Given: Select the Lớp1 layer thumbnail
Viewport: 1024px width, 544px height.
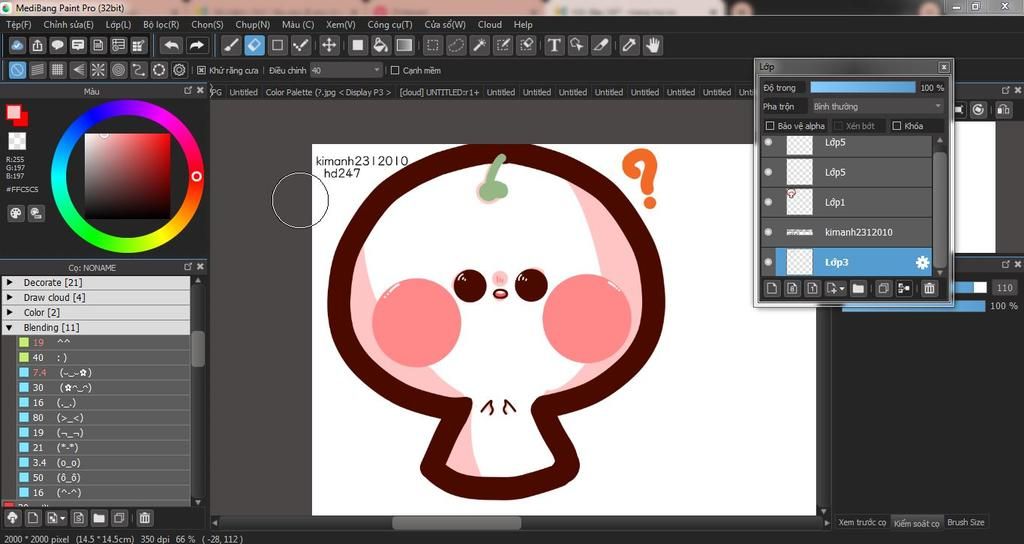Looking at the screenshot, I should point(799,202).
